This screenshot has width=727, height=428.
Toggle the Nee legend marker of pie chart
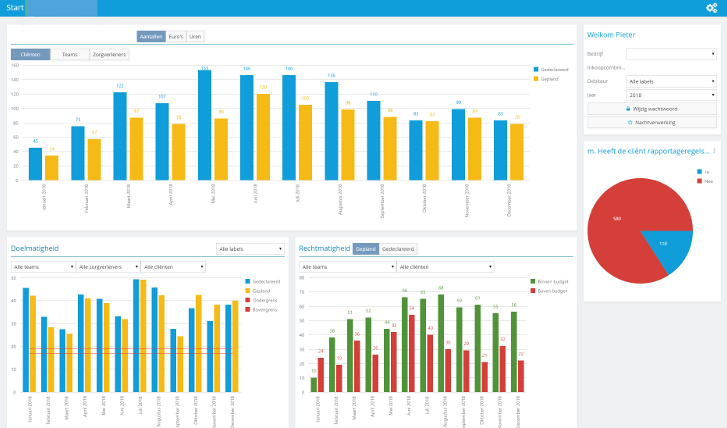coord(699,181)
